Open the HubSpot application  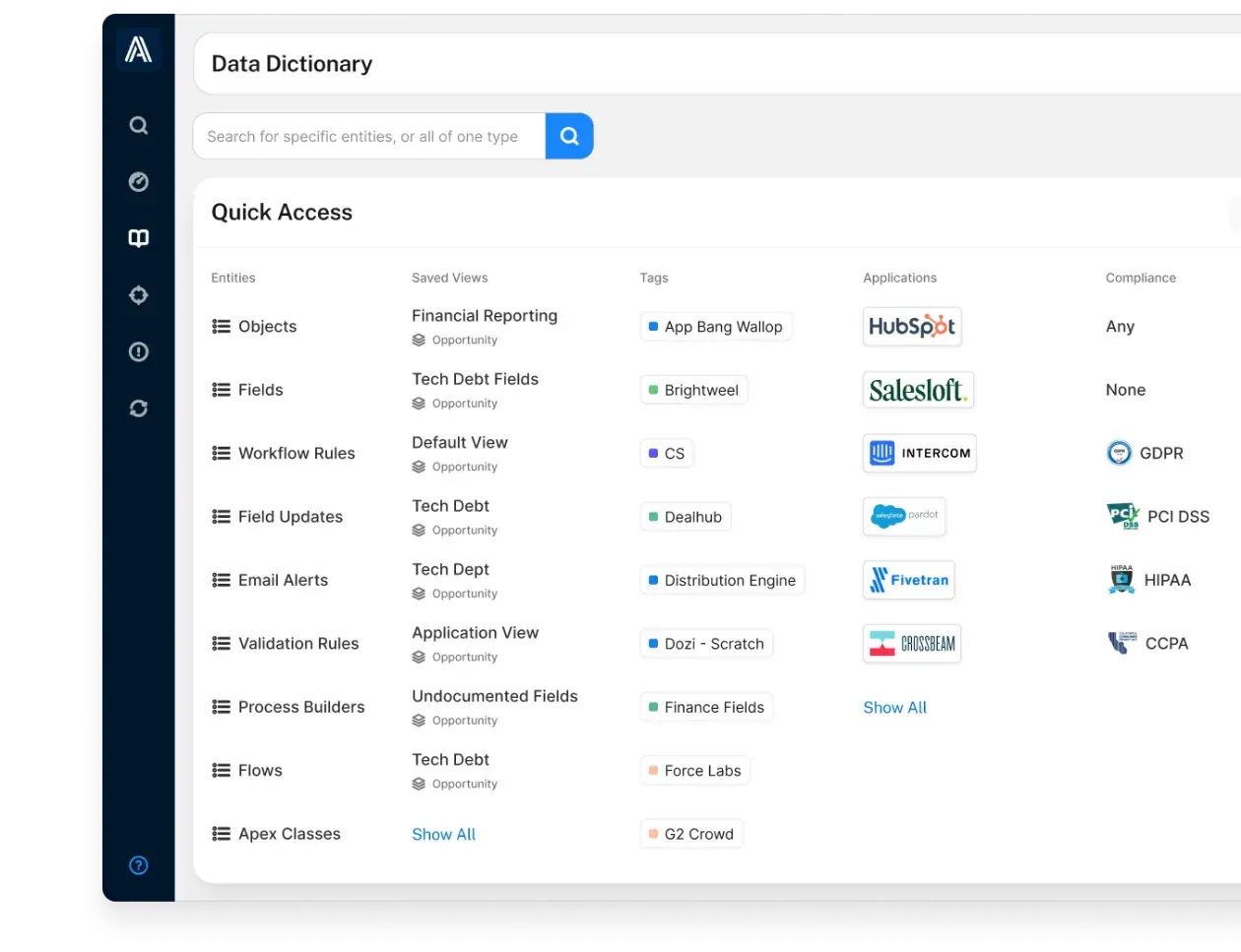tap(912, 327)
